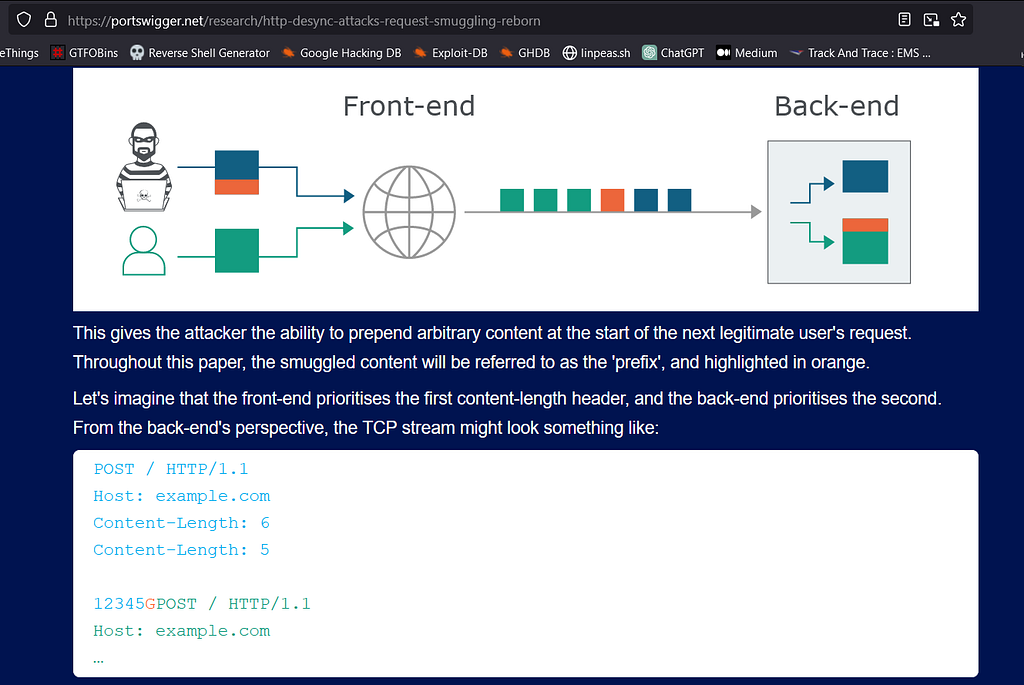
Task: Toggle reader view icon in address bar
Action: (x=904, y=20)
